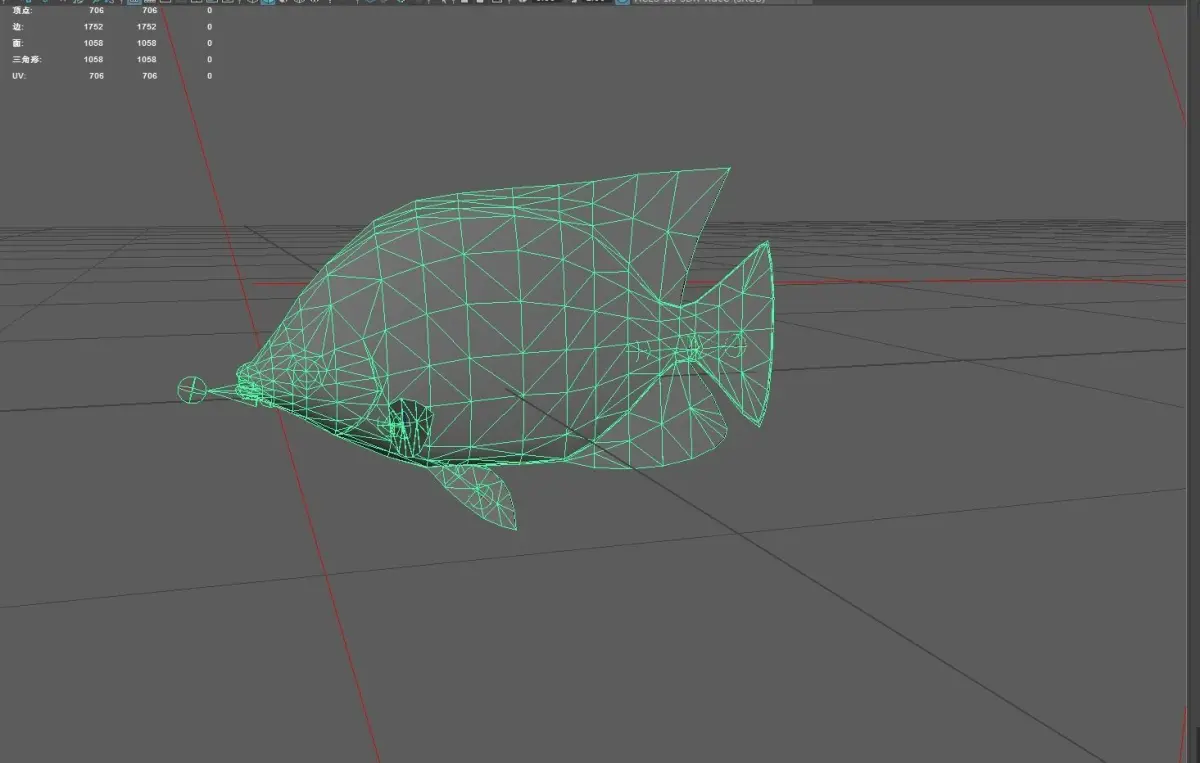Click the 0 value in the 边 row
This screenshot has height=763, width=1200.
tap(210, 27)
